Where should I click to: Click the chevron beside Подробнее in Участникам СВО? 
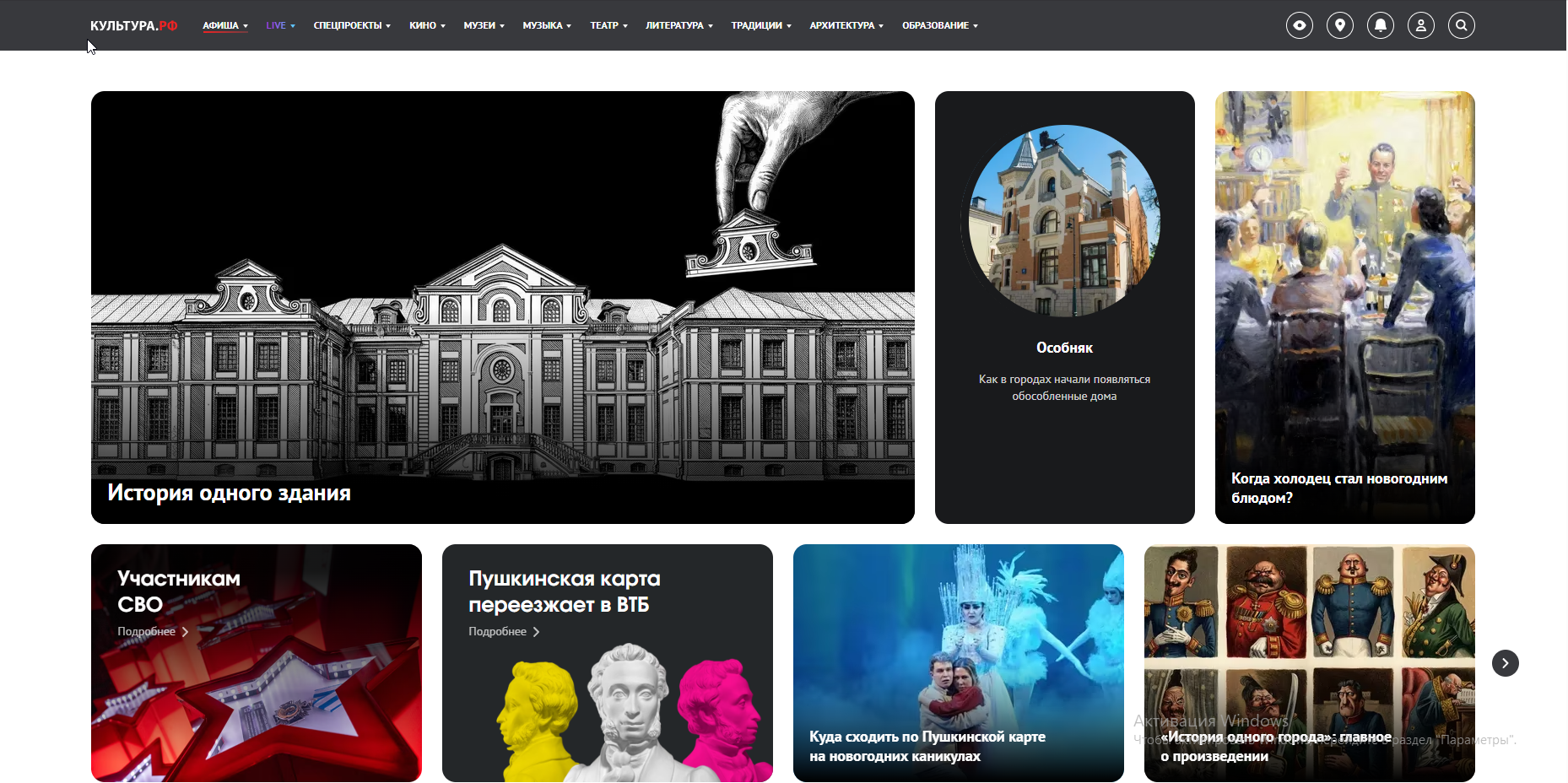pyautogui.click(x=185, y=632)
